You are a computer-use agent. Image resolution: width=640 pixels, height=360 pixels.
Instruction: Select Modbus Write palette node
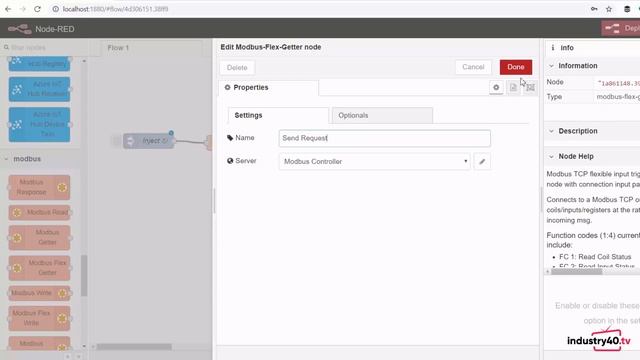39,293
